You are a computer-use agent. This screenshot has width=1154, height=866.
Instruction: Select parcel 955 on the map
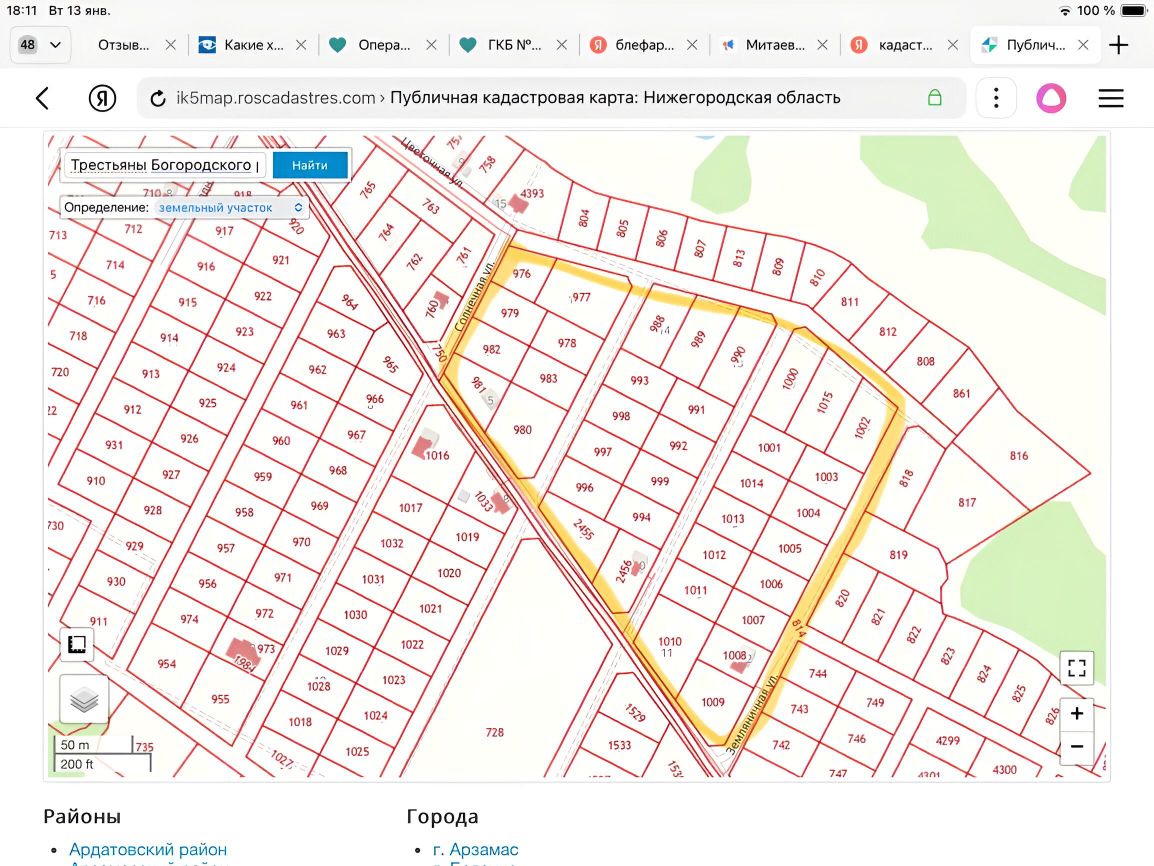220,699
